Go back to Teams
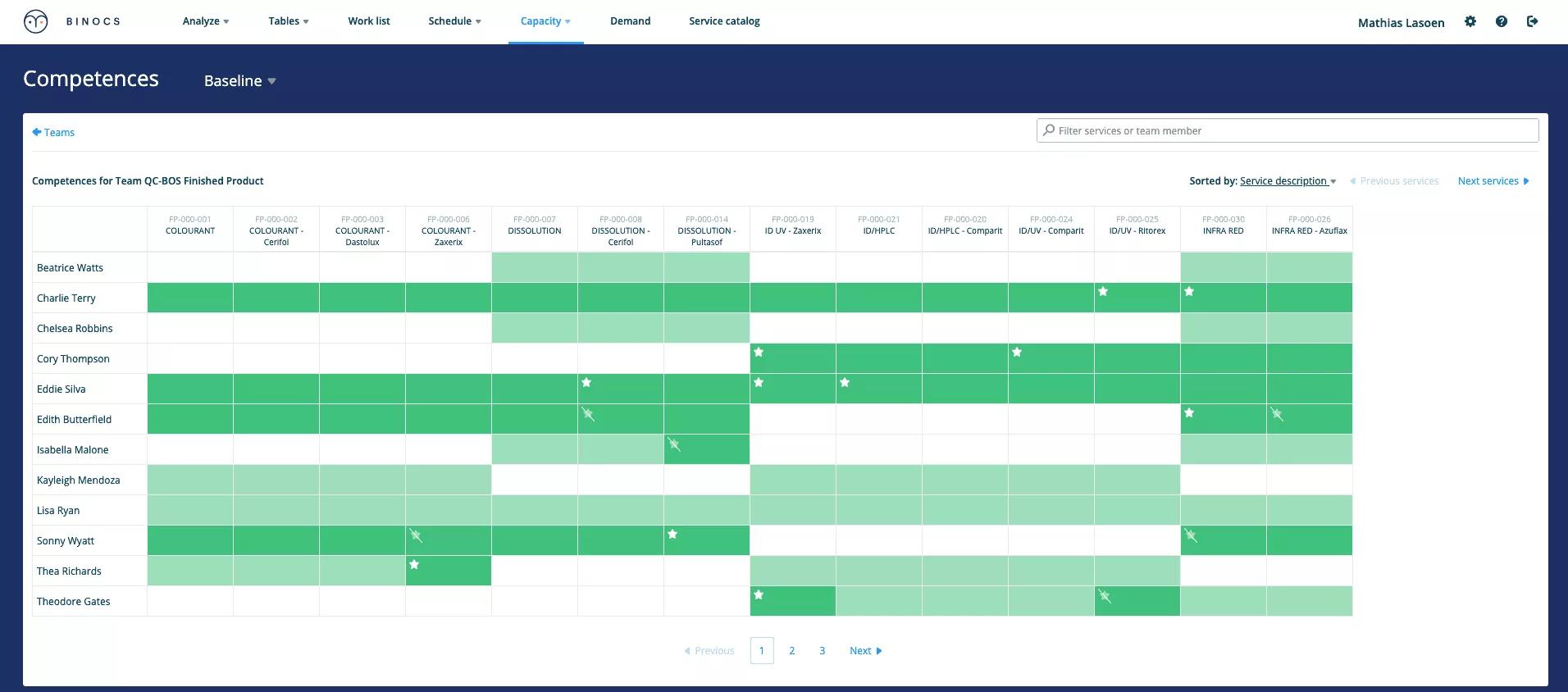Screen dimensions: 1568x692 pos(53,132)
